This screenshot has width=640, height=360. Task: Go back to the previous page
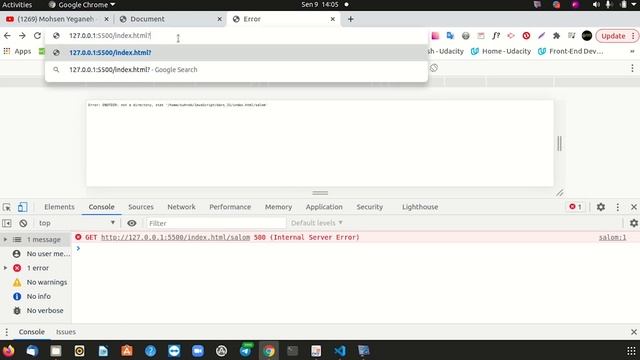tap(7, 36)
